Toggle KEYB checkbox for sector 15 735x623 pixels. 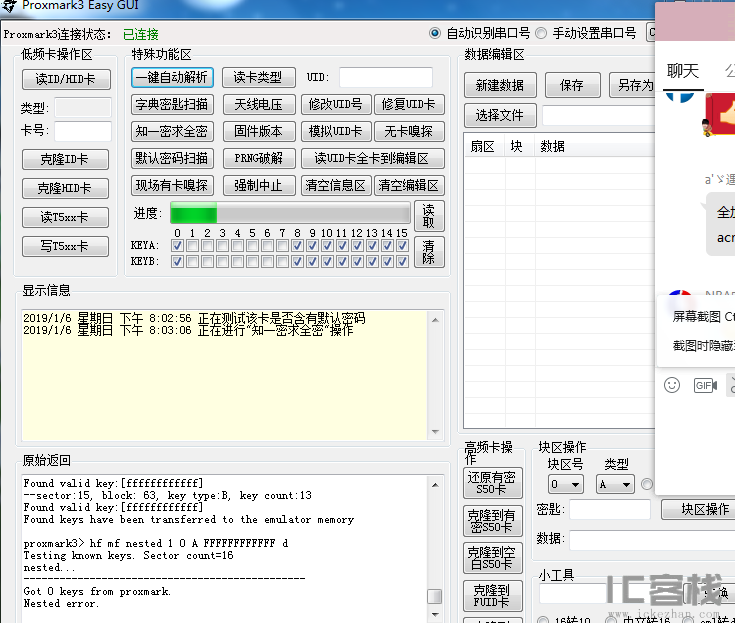pos(402,262)
